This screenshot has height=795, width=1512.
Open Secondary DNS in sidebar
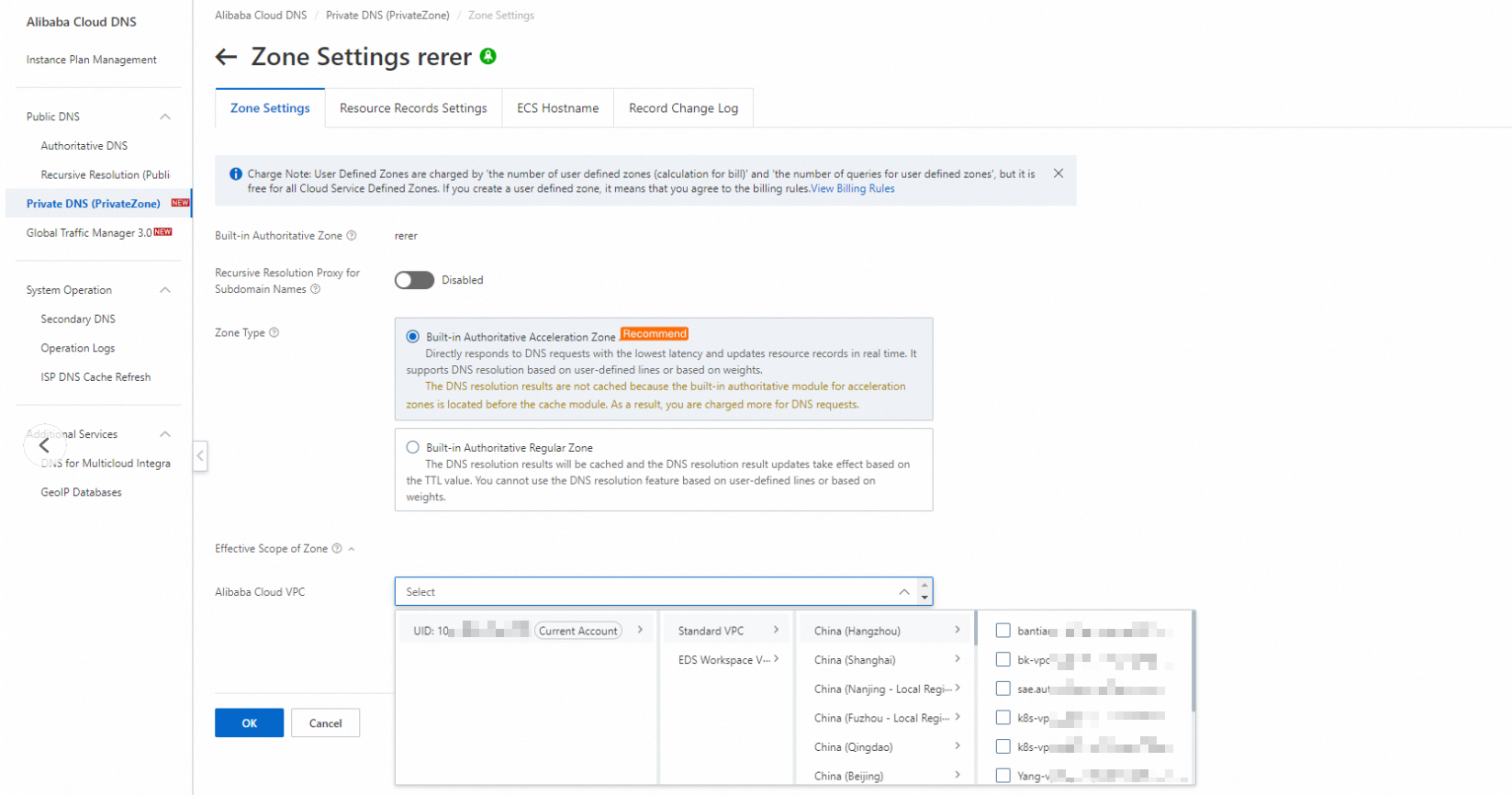tap(78, 319)
